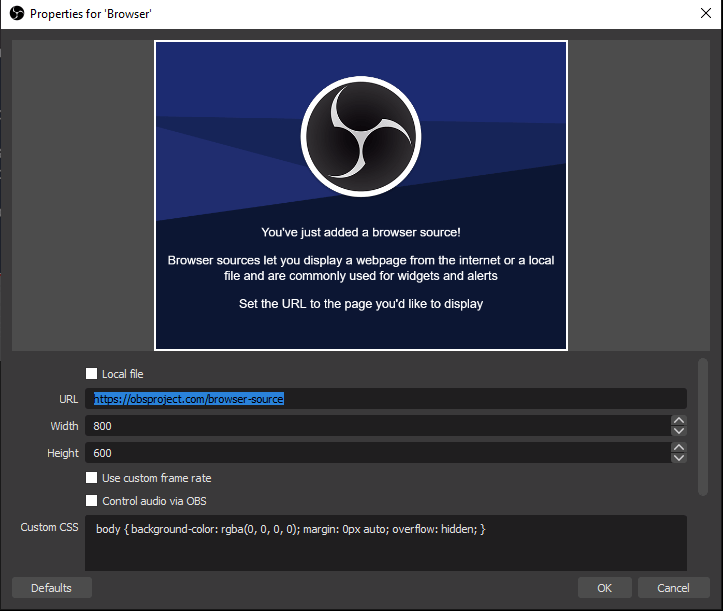Focus the Width value field

pos(375,426)
